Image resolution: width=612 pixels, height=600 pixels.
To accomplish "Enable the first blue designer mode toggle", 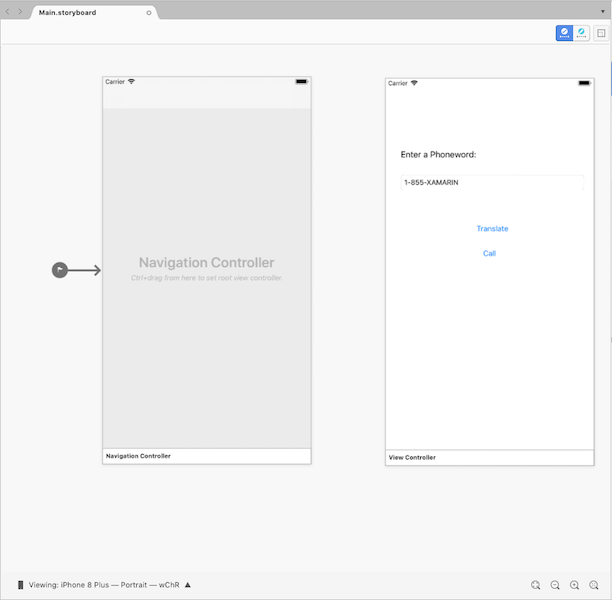I will coord(564,33).
